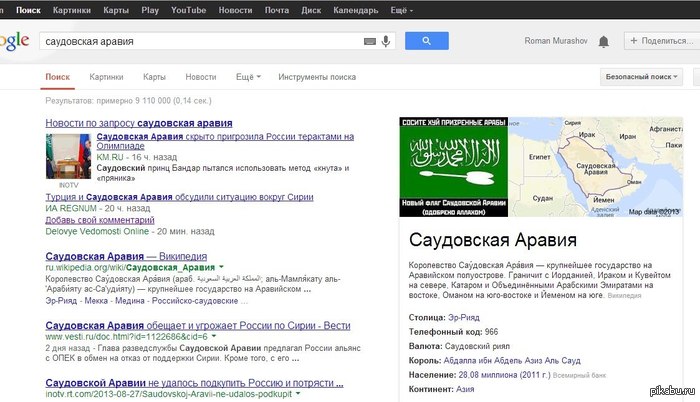Open the Азия continent link
The image size is (700, 402).
coord(465,389)
